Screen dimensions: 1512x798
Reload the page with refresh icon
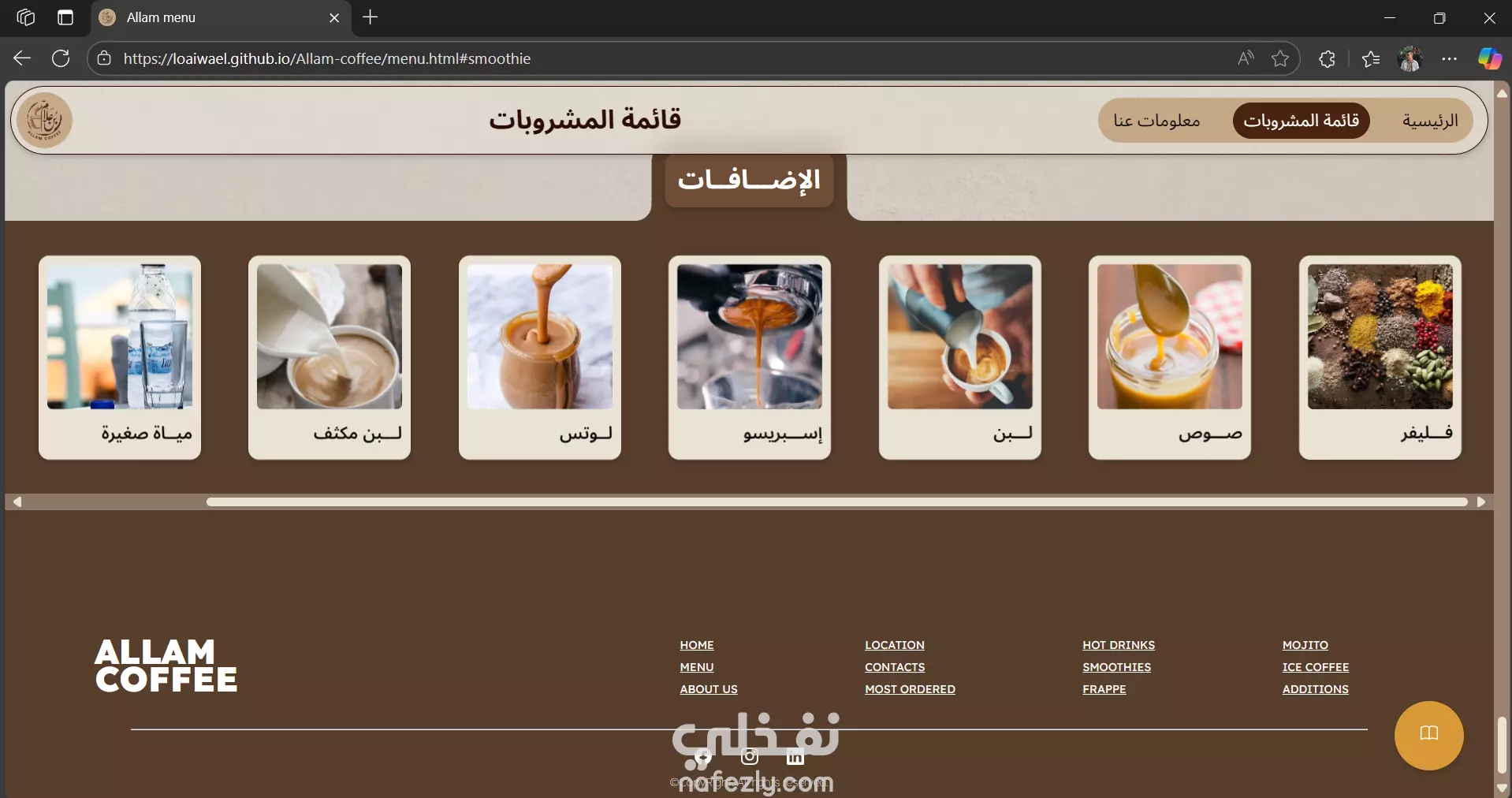61,58
